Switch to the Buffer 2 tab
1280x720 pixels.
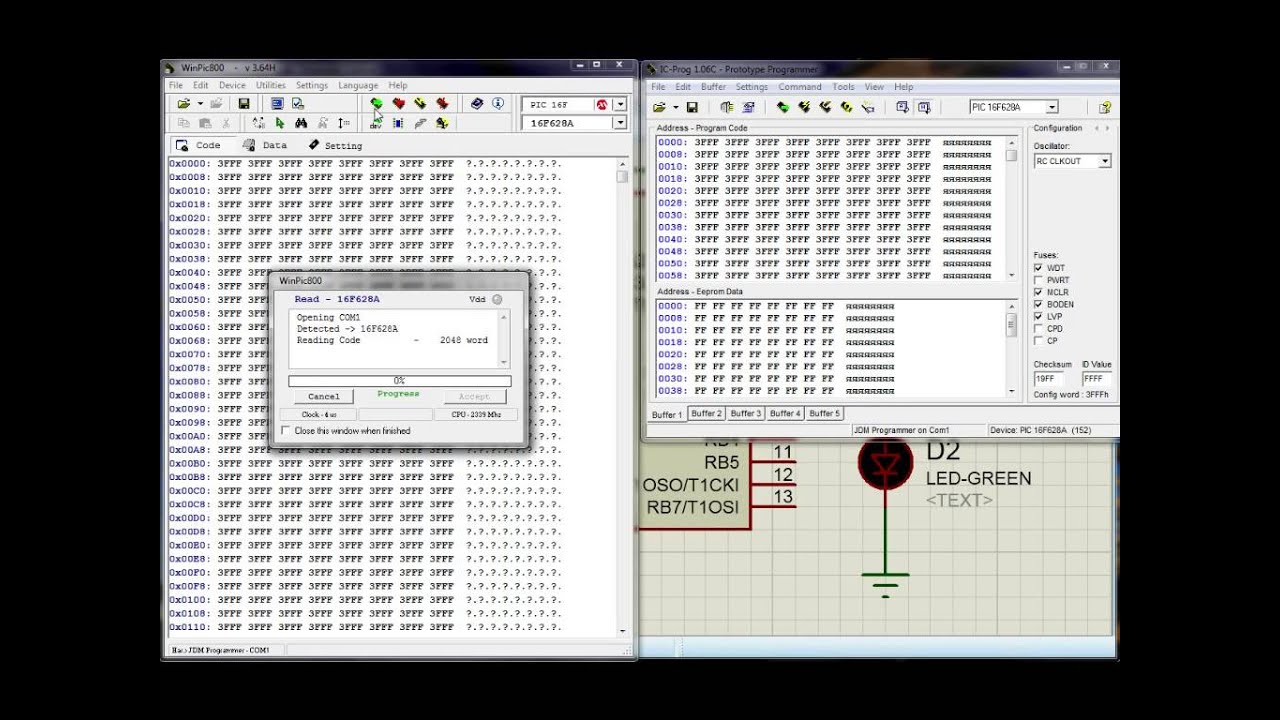coord(706,413)
